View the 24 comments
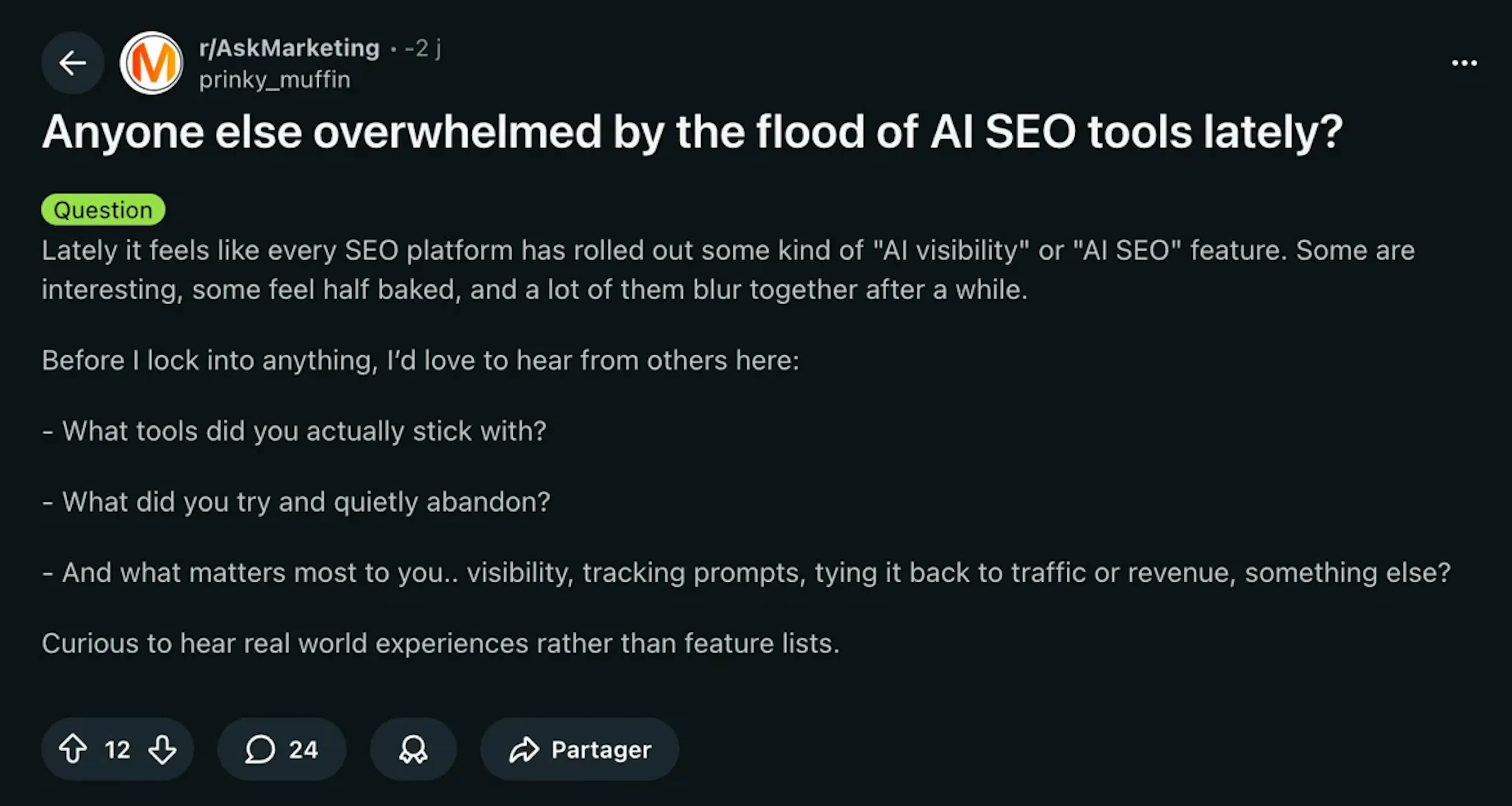The image size is (1512, 806). (x=303, y=749)
